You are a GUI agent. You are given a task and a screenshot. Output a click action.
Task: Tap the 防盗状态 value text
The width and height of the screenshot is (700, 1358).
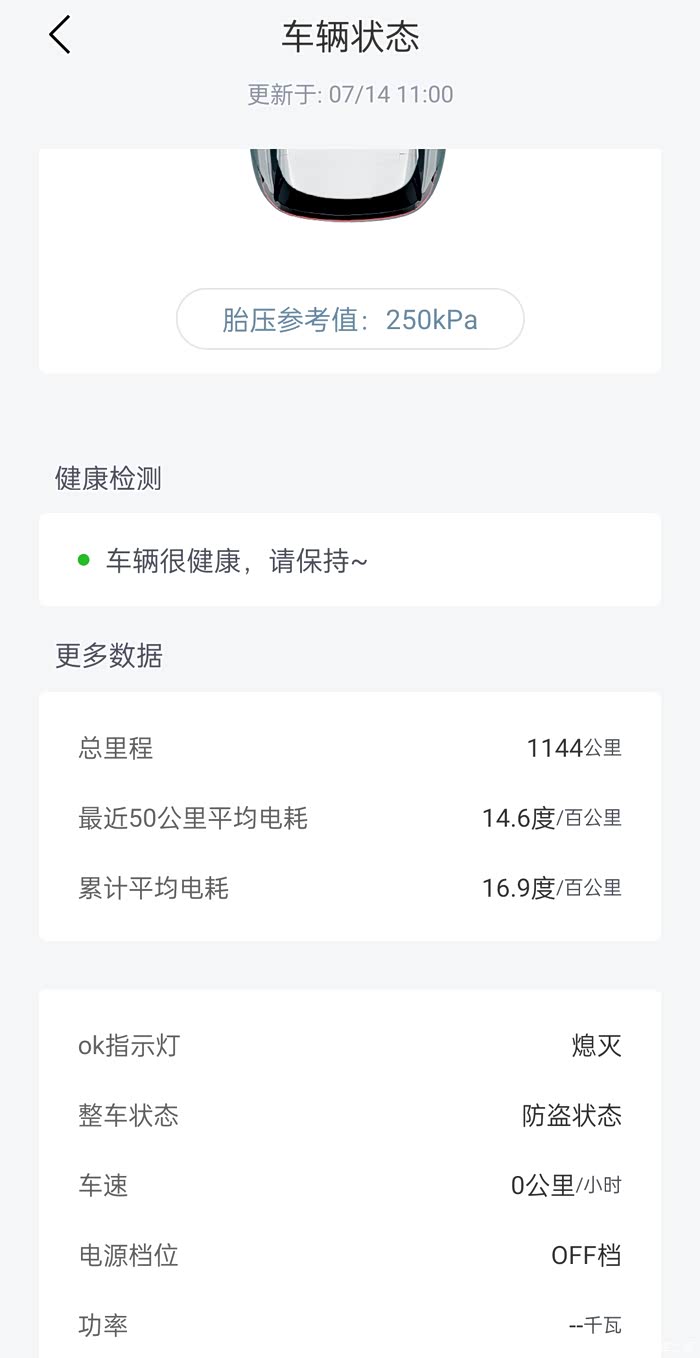[x=572, y=1116]
